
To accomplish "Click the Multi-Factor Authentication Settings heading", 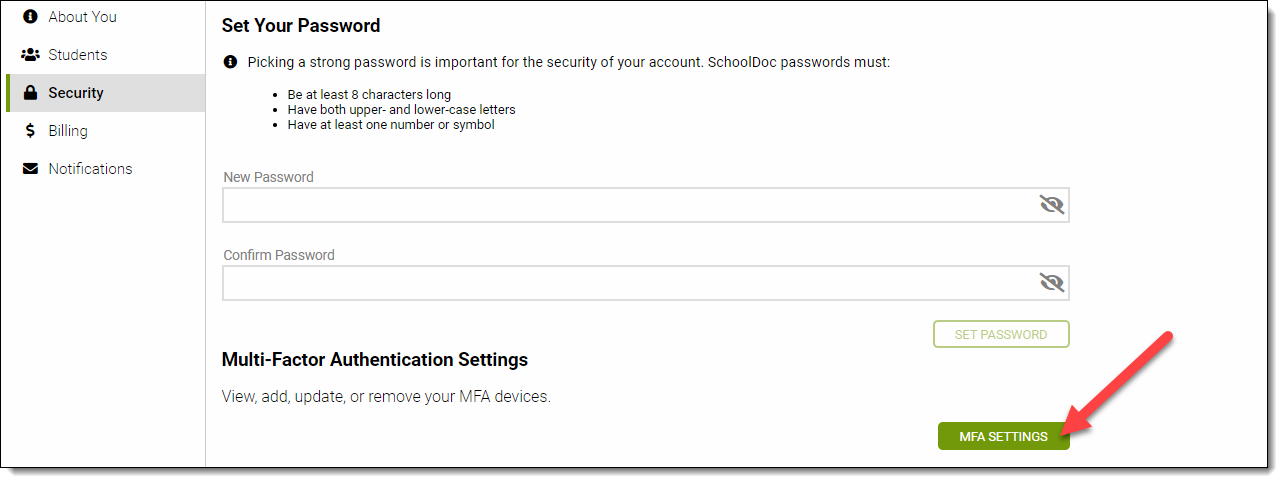I will (374, 359).
